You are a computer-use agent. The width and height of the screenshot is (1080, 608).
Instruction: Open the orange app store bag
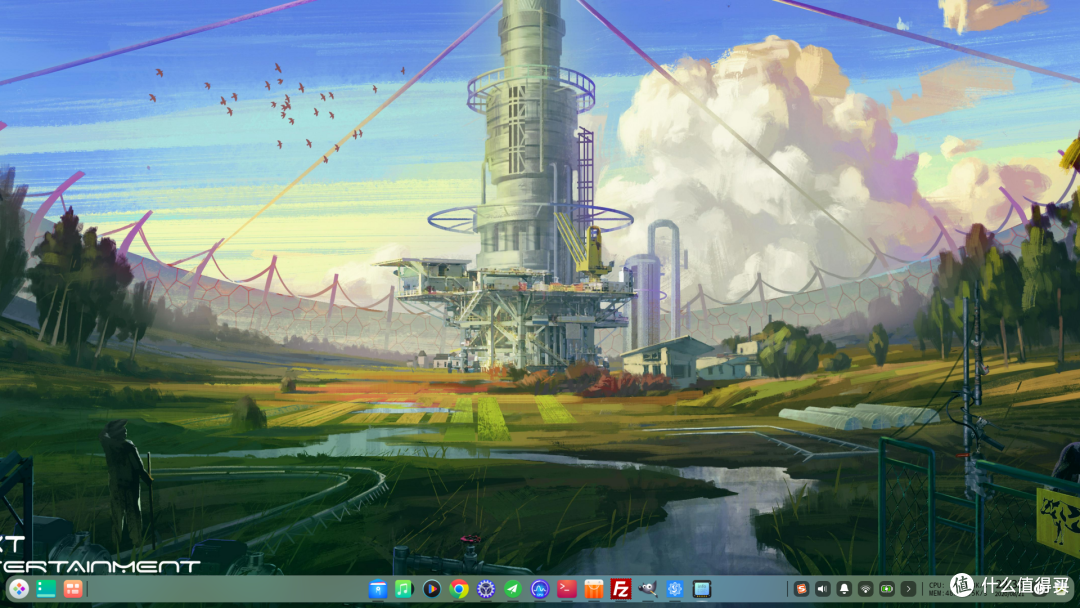pos(594,589)
